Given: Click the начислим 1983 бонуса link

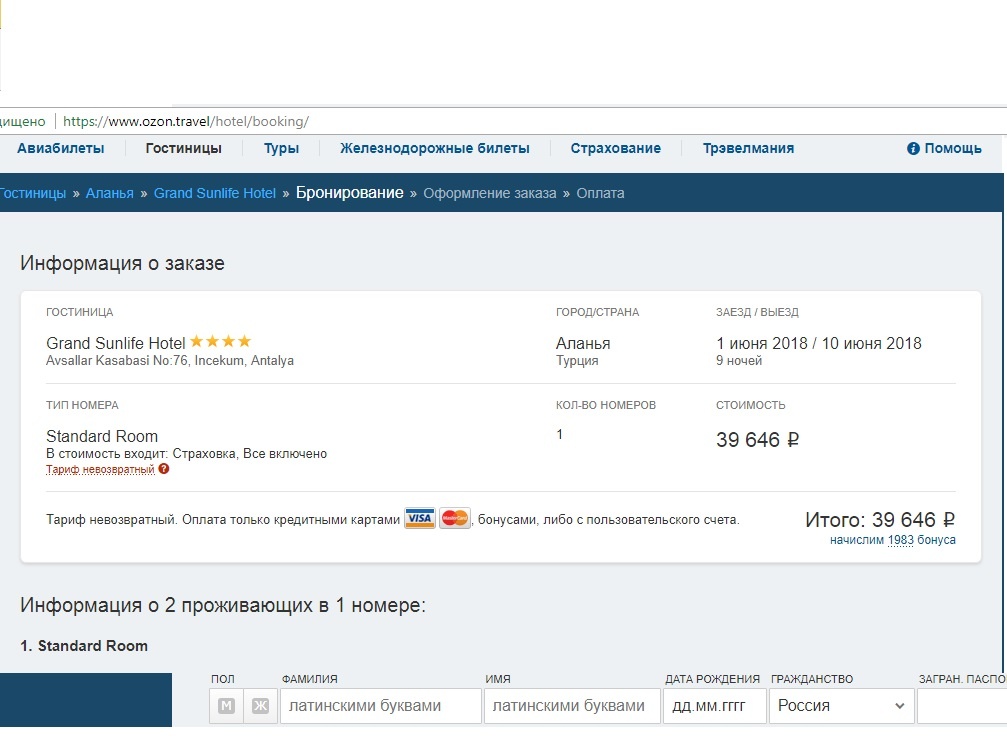Looking at the screenshot, I should pyautogui.click(x=893, y=540).
